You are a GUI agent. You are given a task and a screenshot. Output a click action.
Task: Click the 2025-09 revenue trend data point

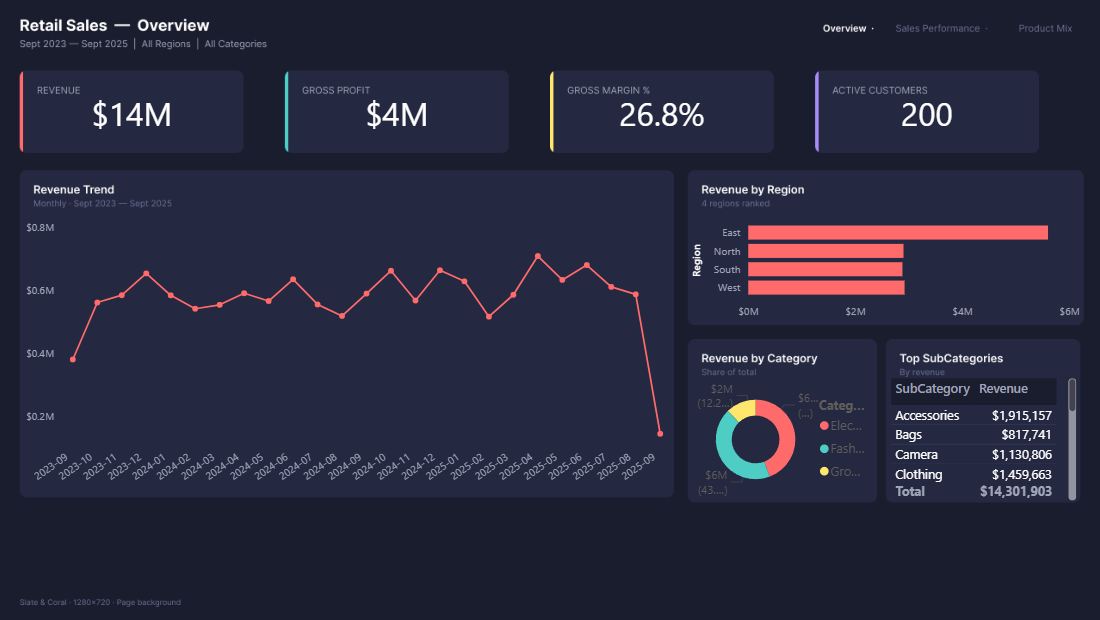pyautogui.click(x=660, y=434)
